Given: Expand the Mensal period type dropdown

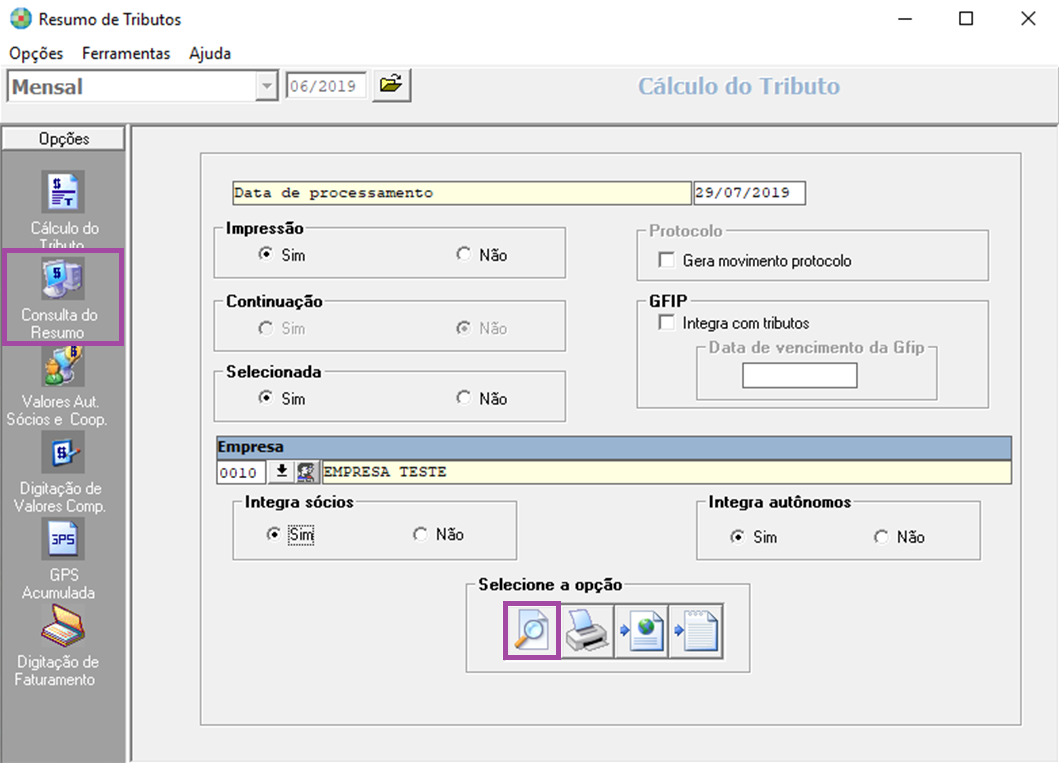Looking at the screenshot, I should (x=267, y=86).
